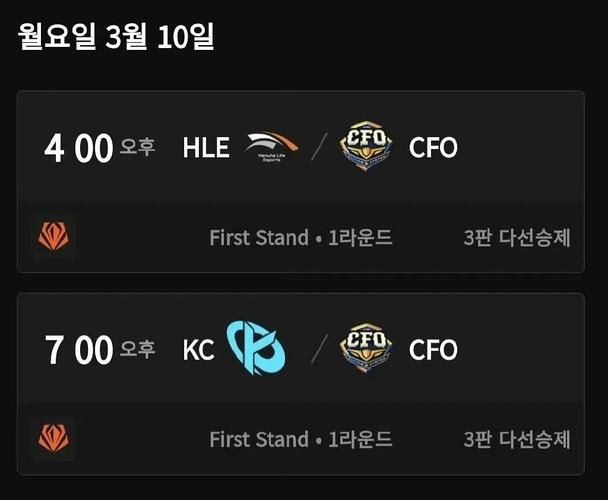
Task: Click the CFO logo in the HLE match
Action: point(365,147)
